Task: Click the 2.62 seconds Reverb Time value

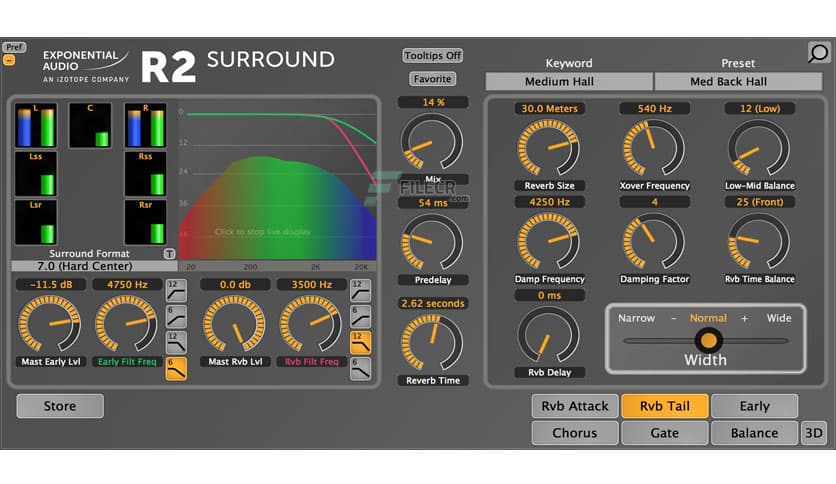Action: [433, 303]
